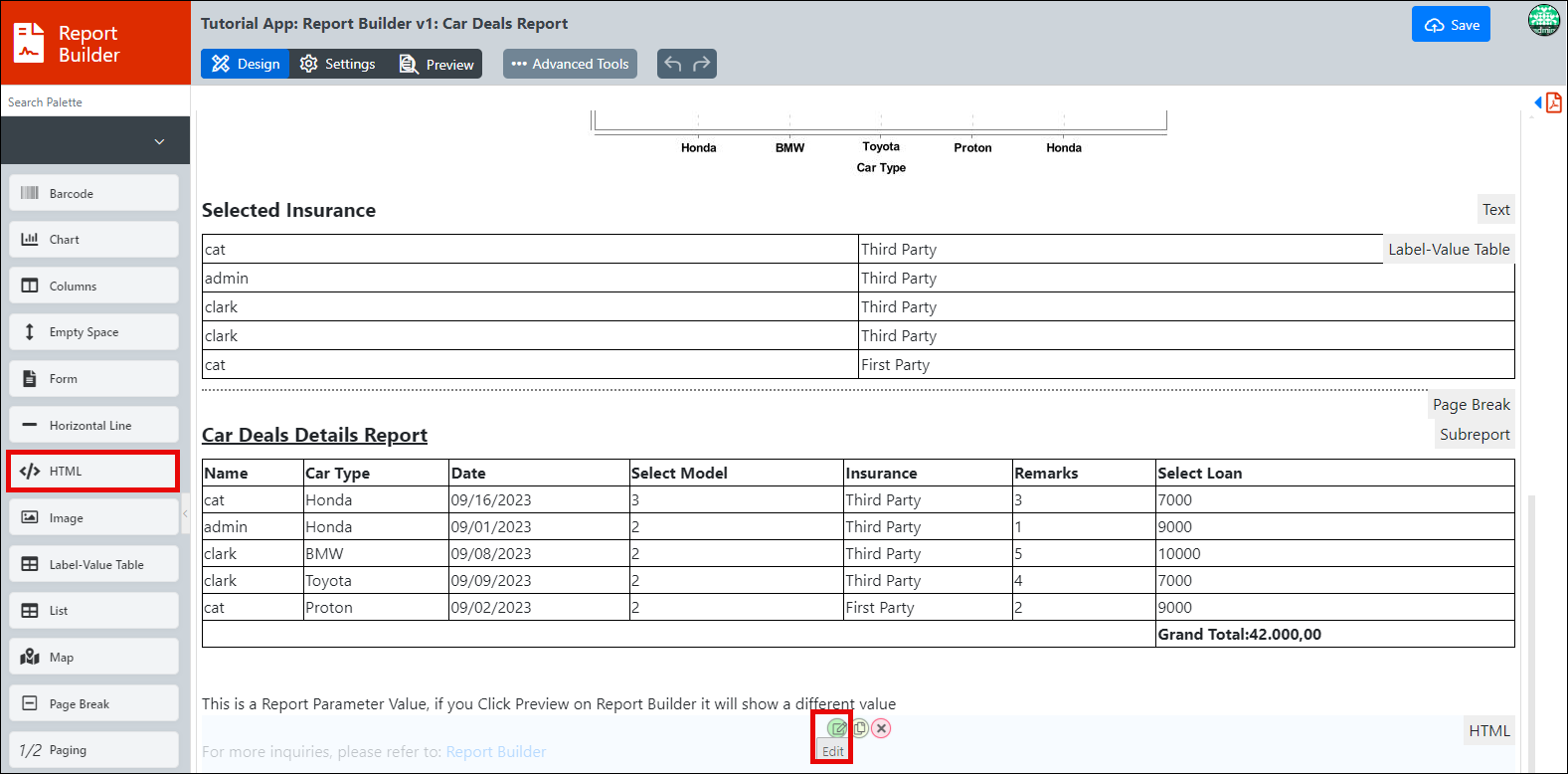Click the HTML tag on canvas
1568x774 pixels.
click(x=1489, y=731)
